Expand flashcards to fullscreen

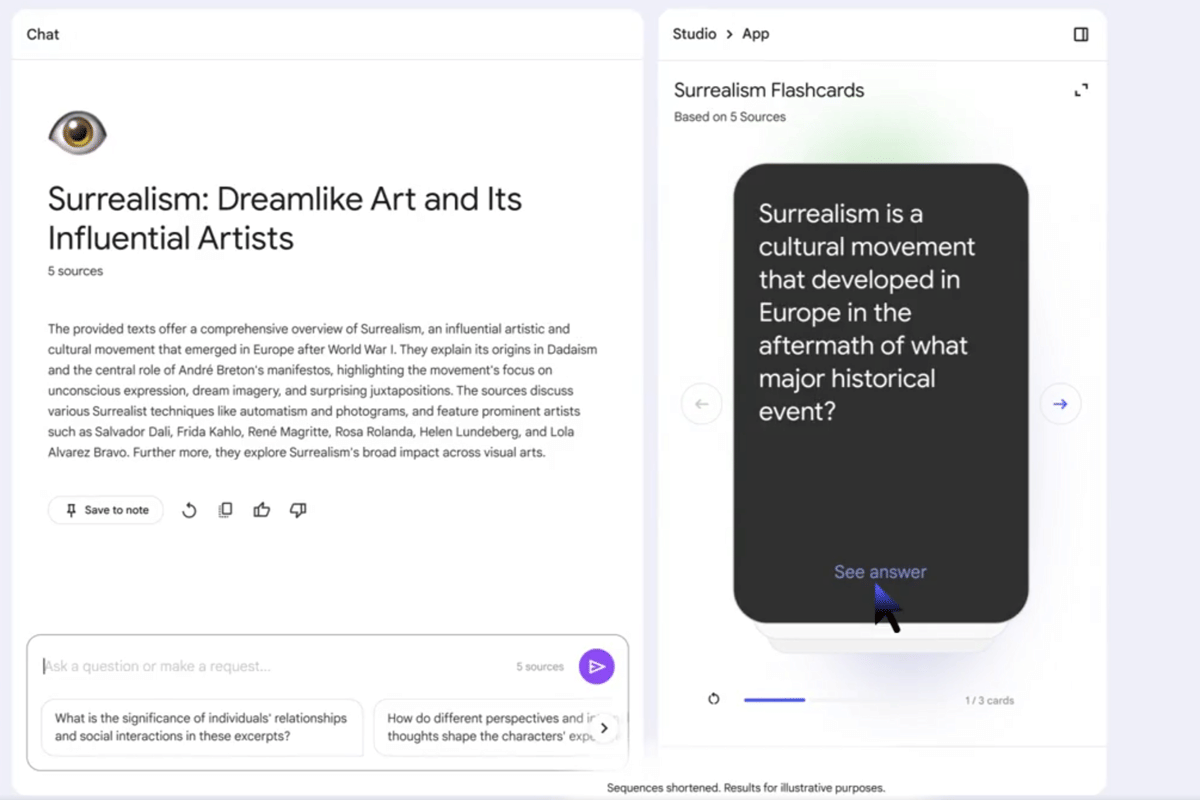(x=1080, y=91)
